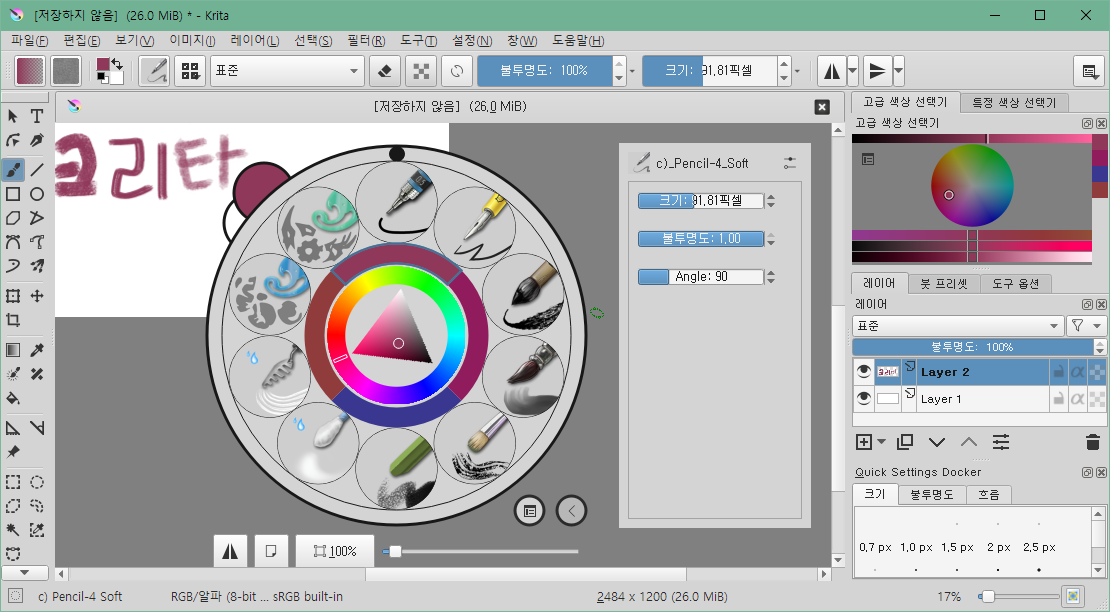Select the Freehand Brush tool
Screen dimensions: 1110x612
(x=13, y=170)
